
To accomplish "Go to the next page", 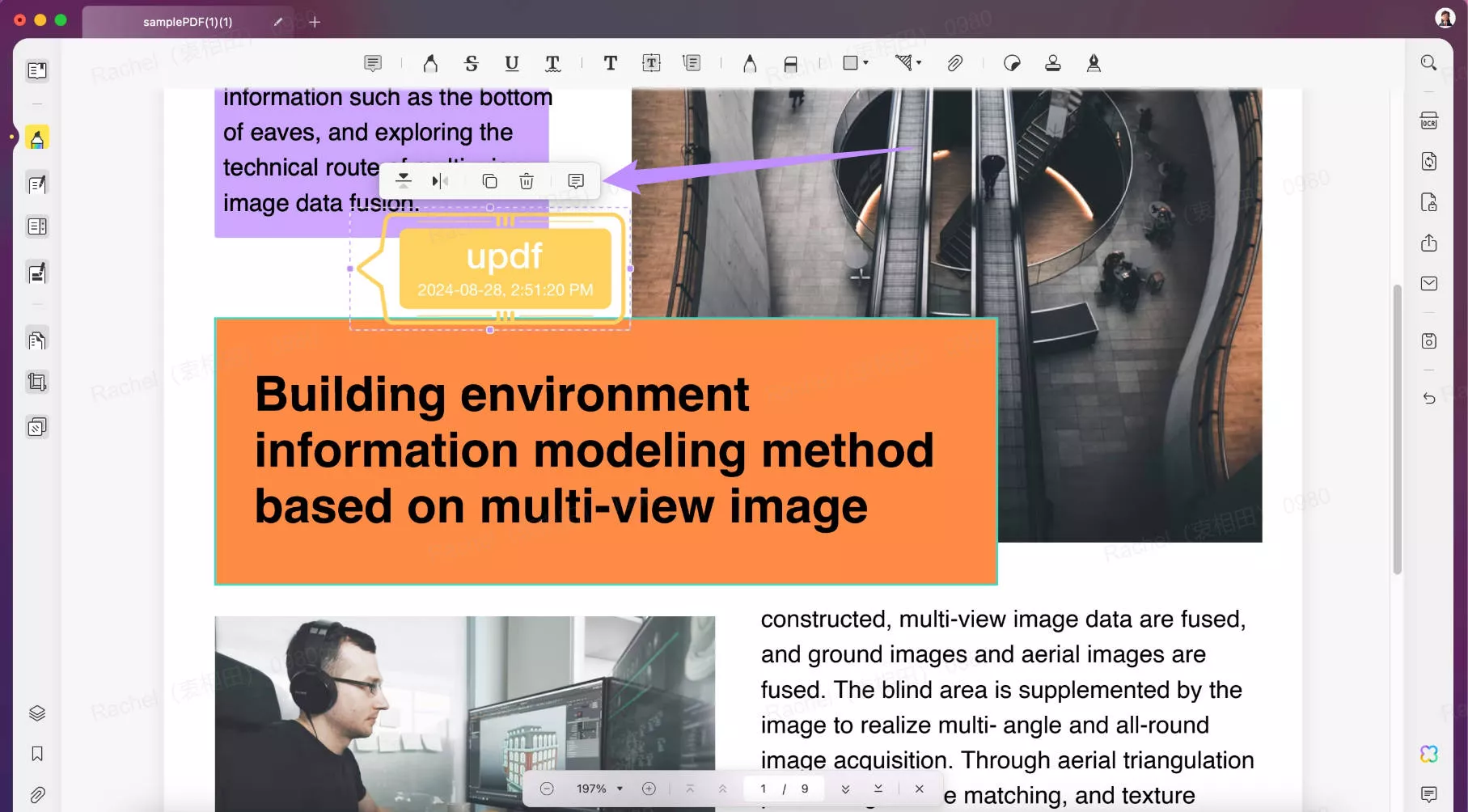I will pos(845,789).
